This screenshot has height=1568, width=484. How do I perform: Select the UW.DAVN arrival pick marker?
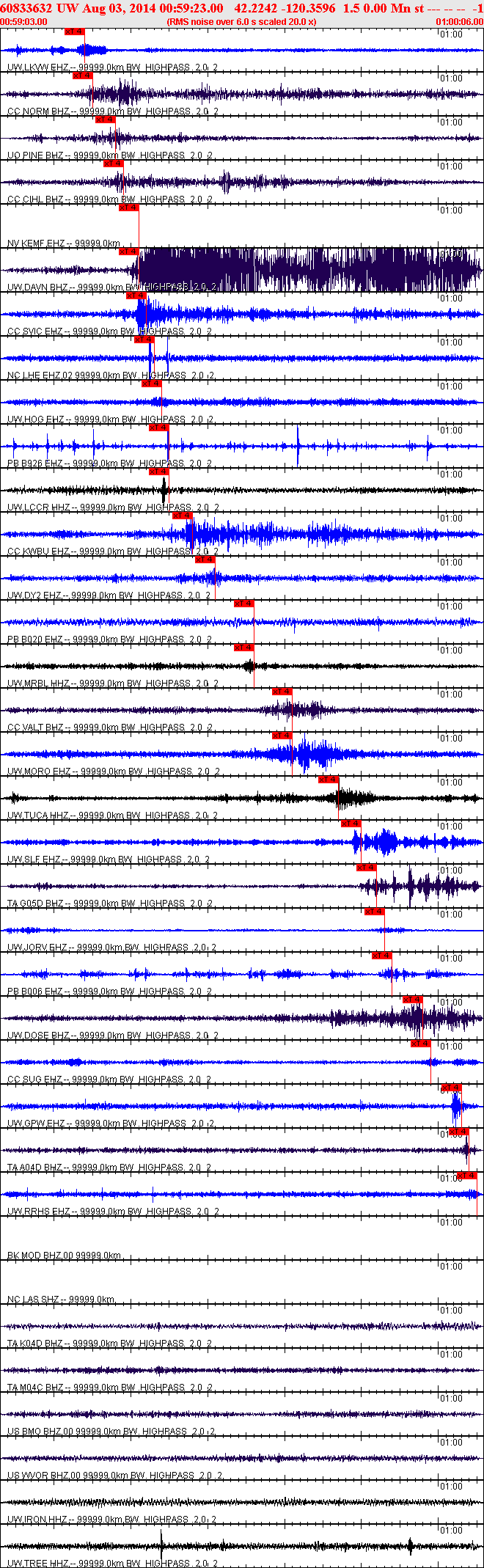128,252
